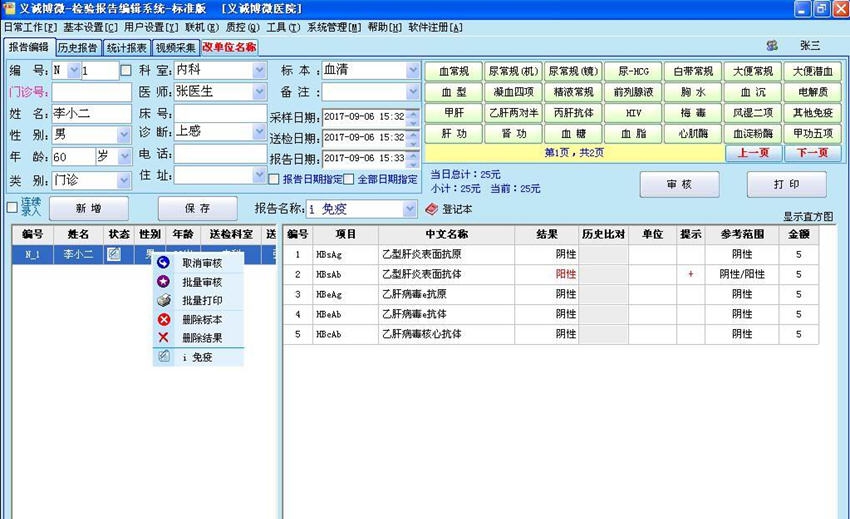Viewport: 850px width, 519px height.
Task: Click the 审核 button
Action: pyautogui.click(x=679, y=184)
